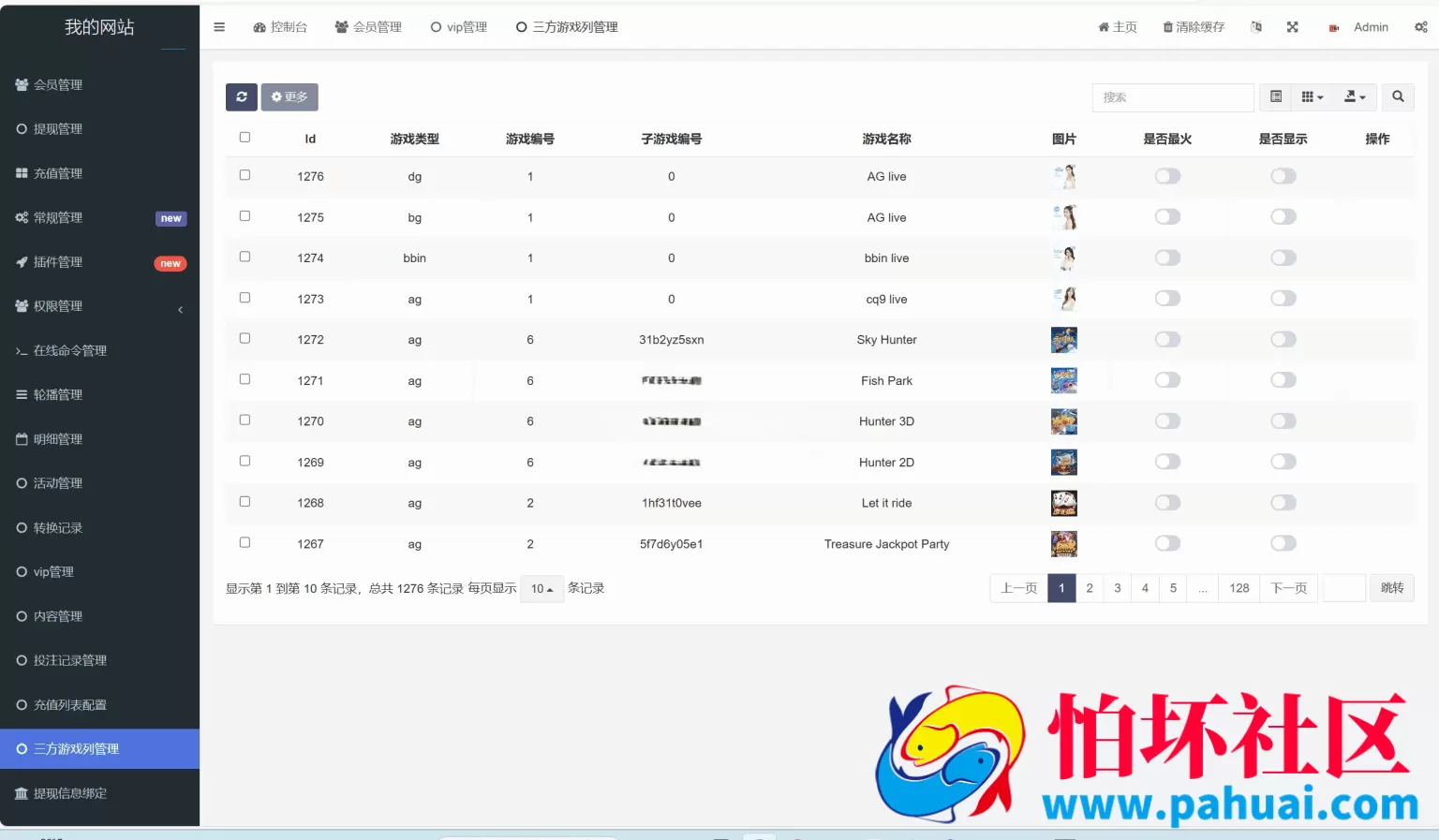This screenshot has height=840, width=1439.
Task: Open the fullscreen icon in header
Action: (1292, 27)
